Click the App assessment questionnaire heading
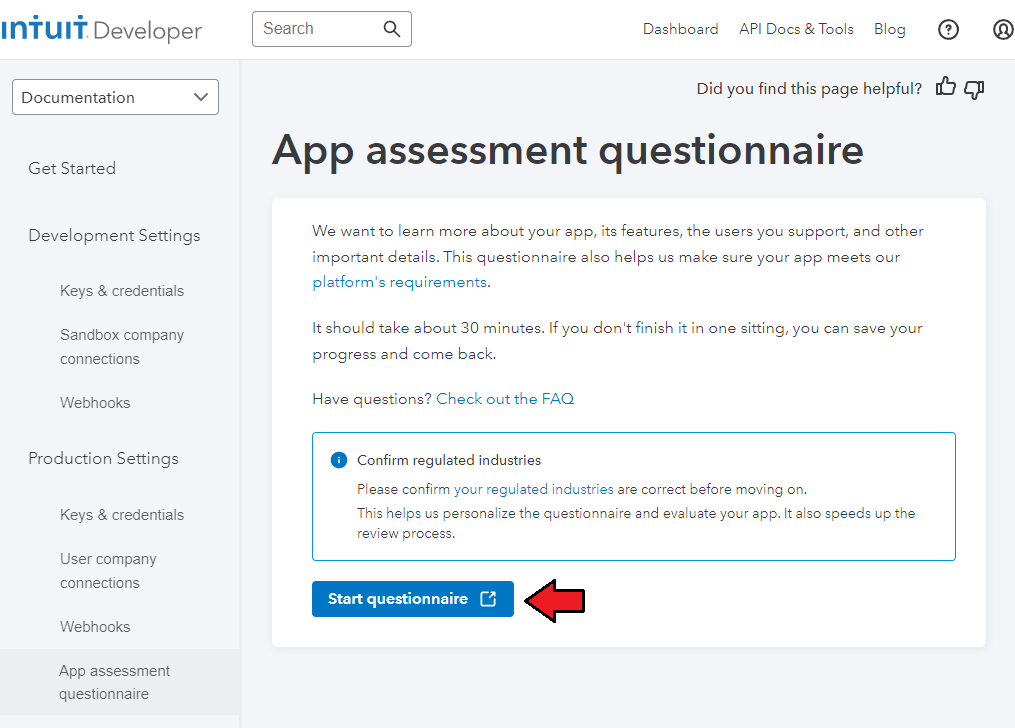1015x728 pixels. tap(568, 151)
